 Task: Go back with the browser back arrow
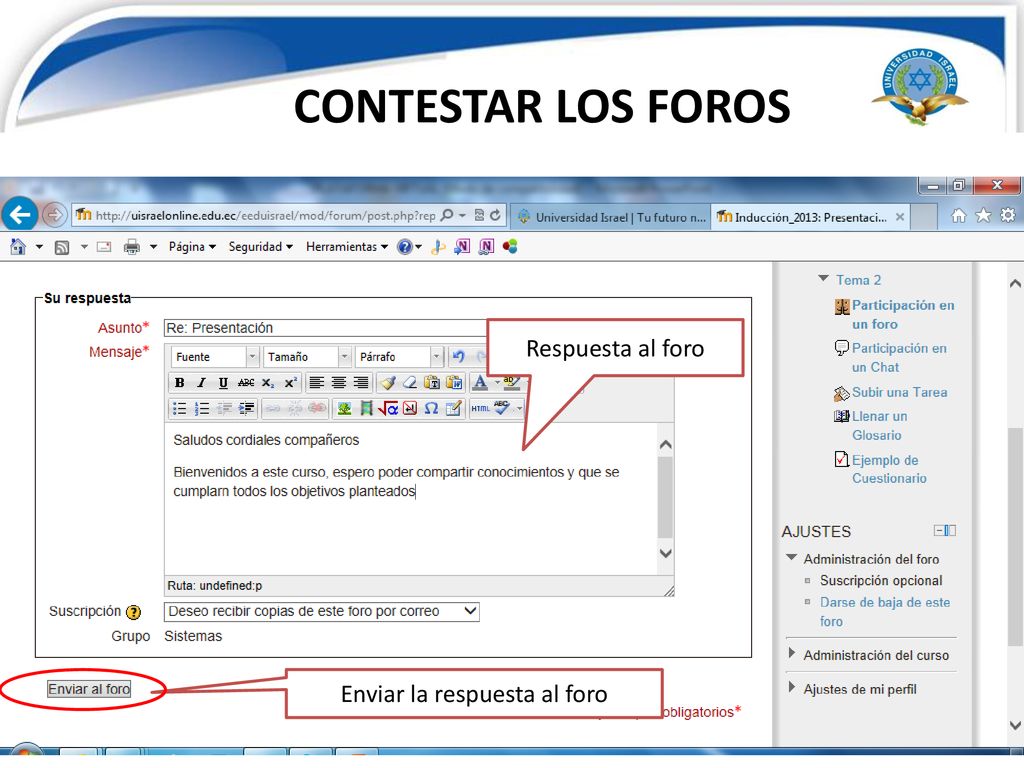click(20, 214)
